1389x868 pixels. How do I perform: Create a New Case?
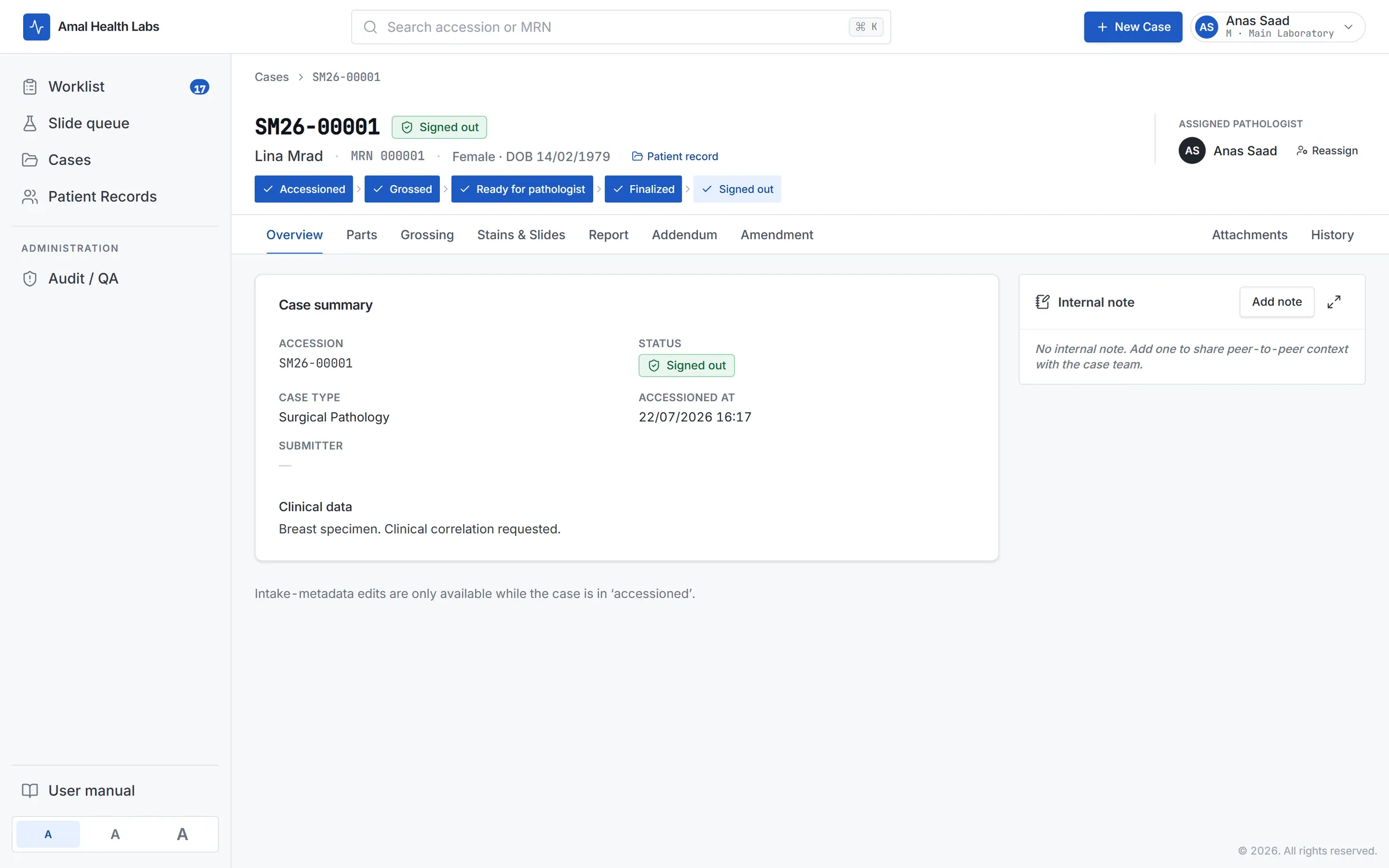click(x=1133, y=27)
